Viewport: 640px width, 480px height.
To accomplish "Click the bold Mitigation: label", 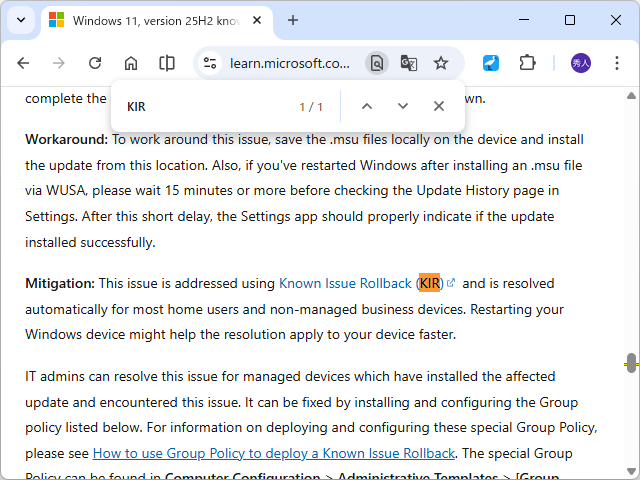I will coord(60,283).
